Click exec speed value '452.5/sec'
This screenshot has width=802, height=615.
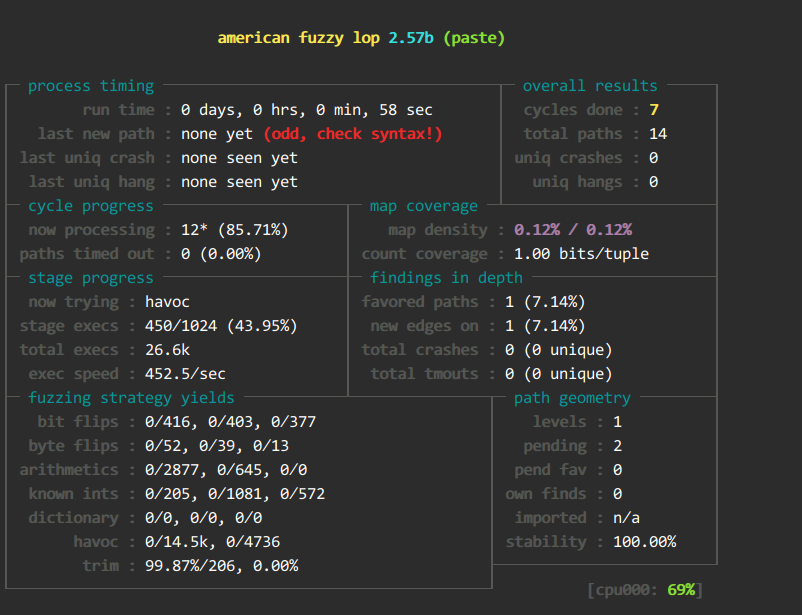point(185,375)
